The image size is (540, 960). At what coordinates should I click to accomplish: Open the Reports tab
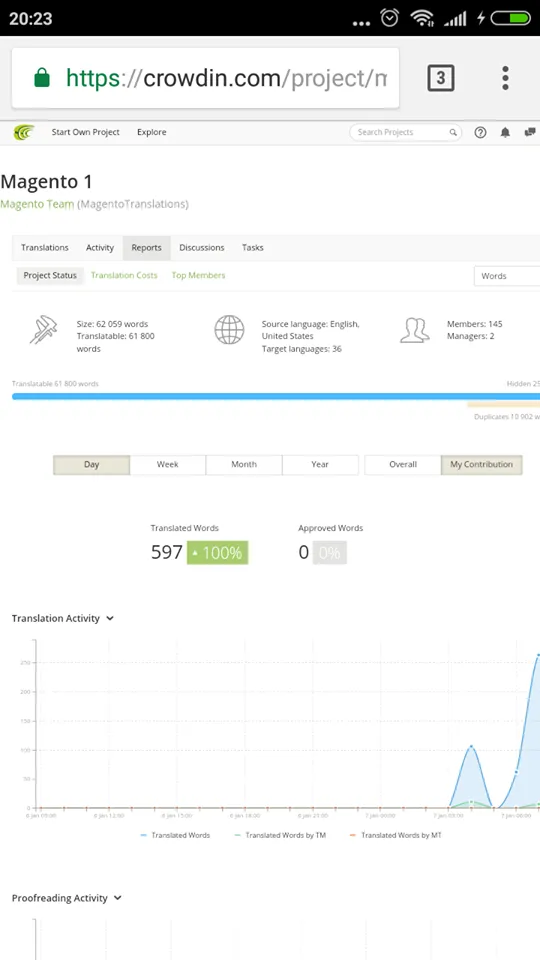(146, 248)
